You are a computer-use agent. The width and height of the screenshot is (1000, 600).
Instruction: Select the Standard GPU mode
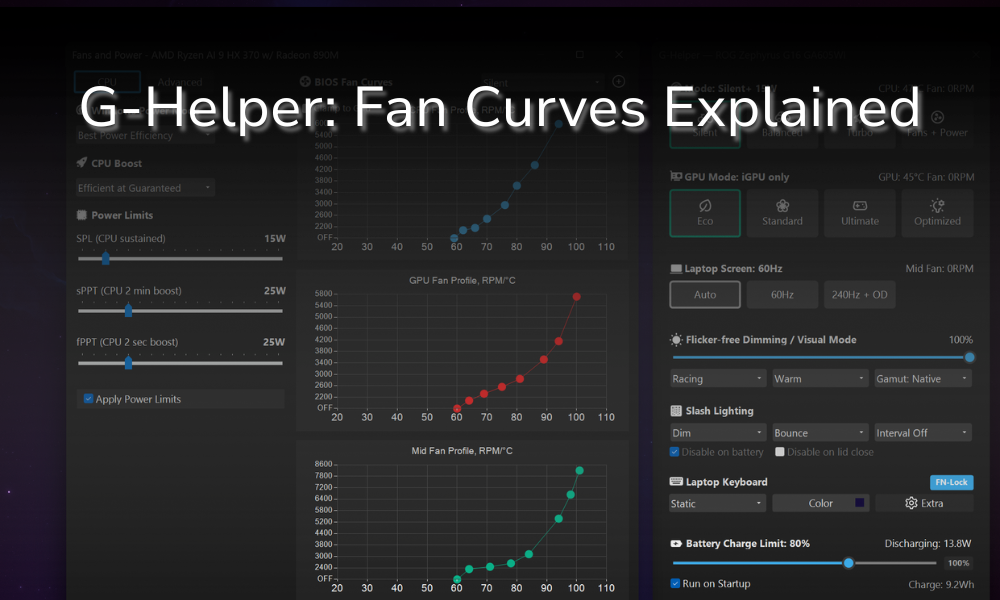(782, 213)
